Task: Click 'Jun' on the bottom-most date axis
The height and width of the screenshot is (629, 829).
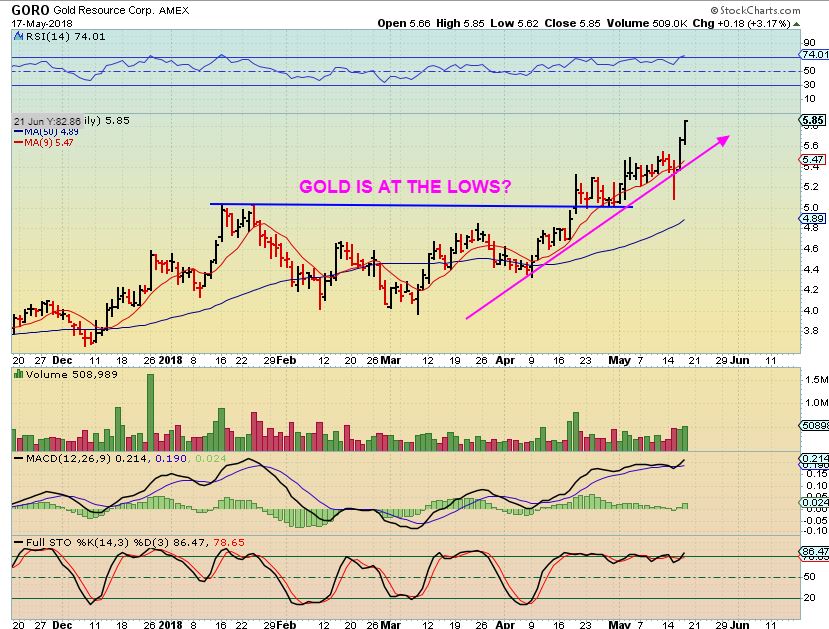Action: pos(740,624)
